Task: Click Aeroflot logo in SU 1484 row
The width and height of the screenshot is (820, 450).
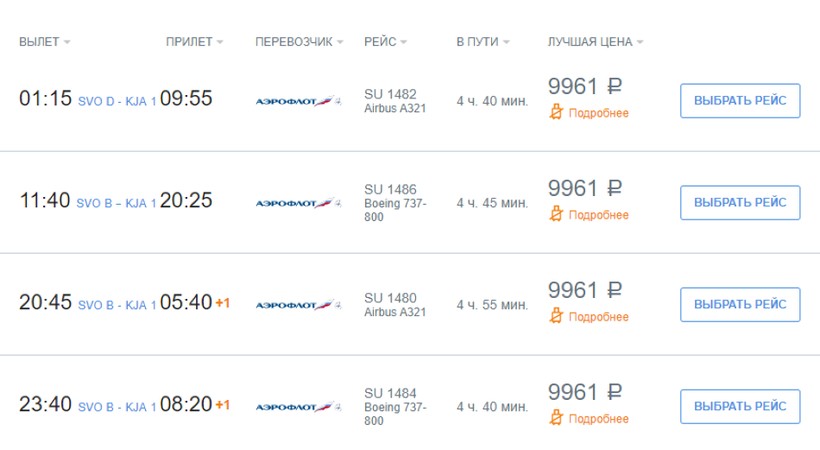Action: 298,407
